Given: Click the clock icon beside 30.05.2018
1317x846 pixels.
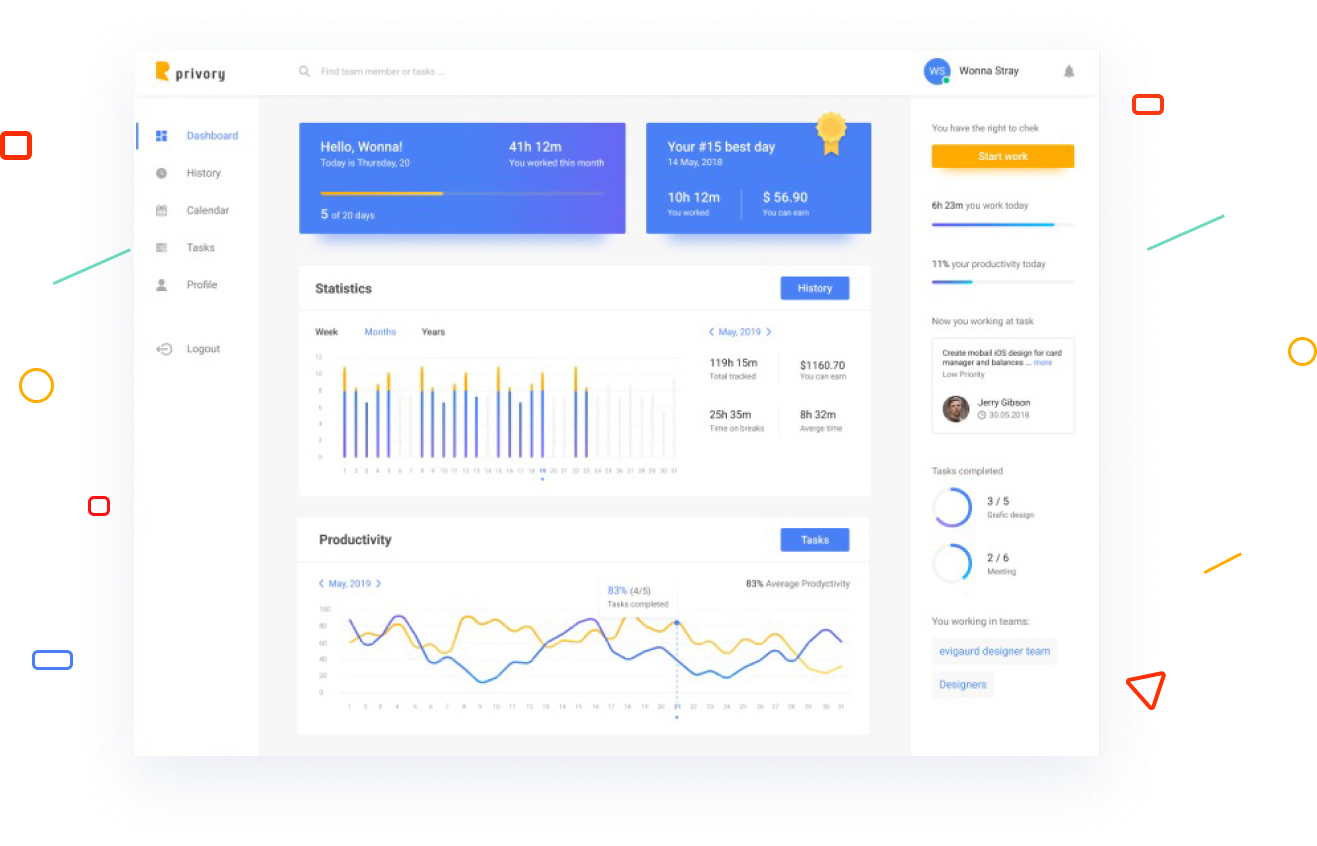Looking at the screenshot, I should click(x=982, y=414).
